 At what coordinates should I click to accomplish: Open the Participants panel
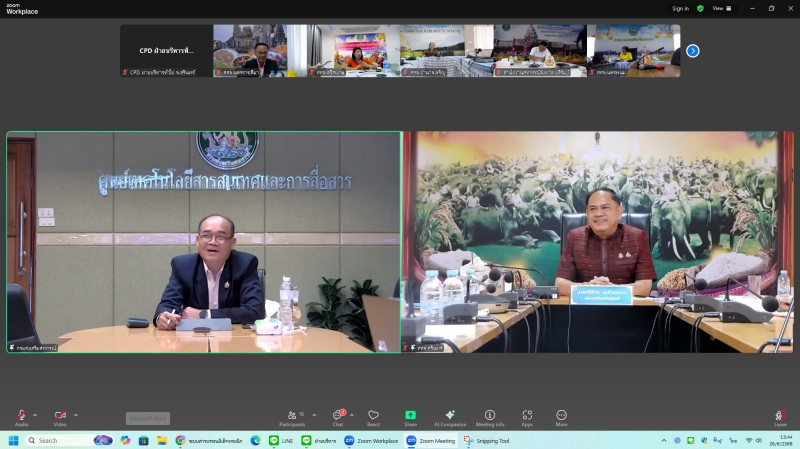point(292,418)
